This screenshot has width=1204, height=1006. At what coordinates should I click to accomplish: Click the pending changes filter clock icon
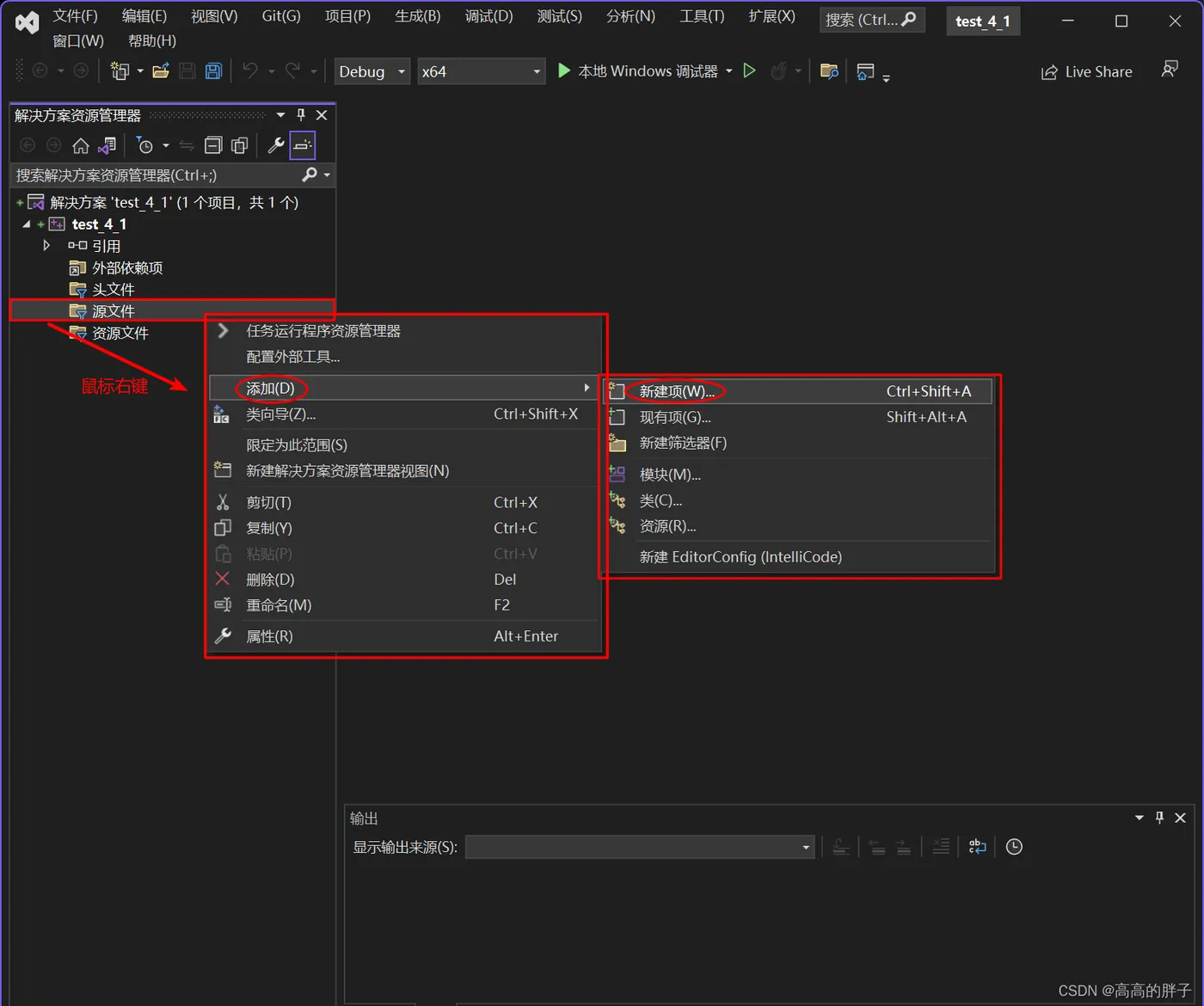coord(145,145)
